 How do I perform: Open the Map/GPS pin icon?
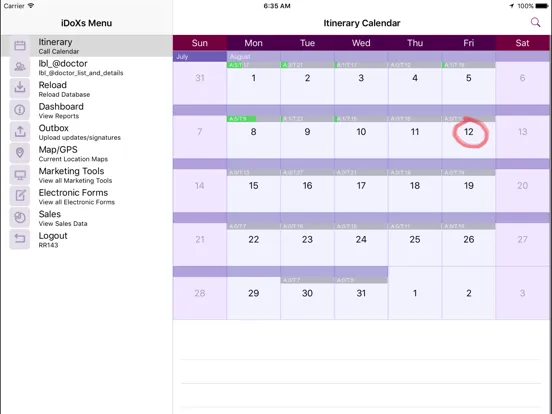point(20,153)
